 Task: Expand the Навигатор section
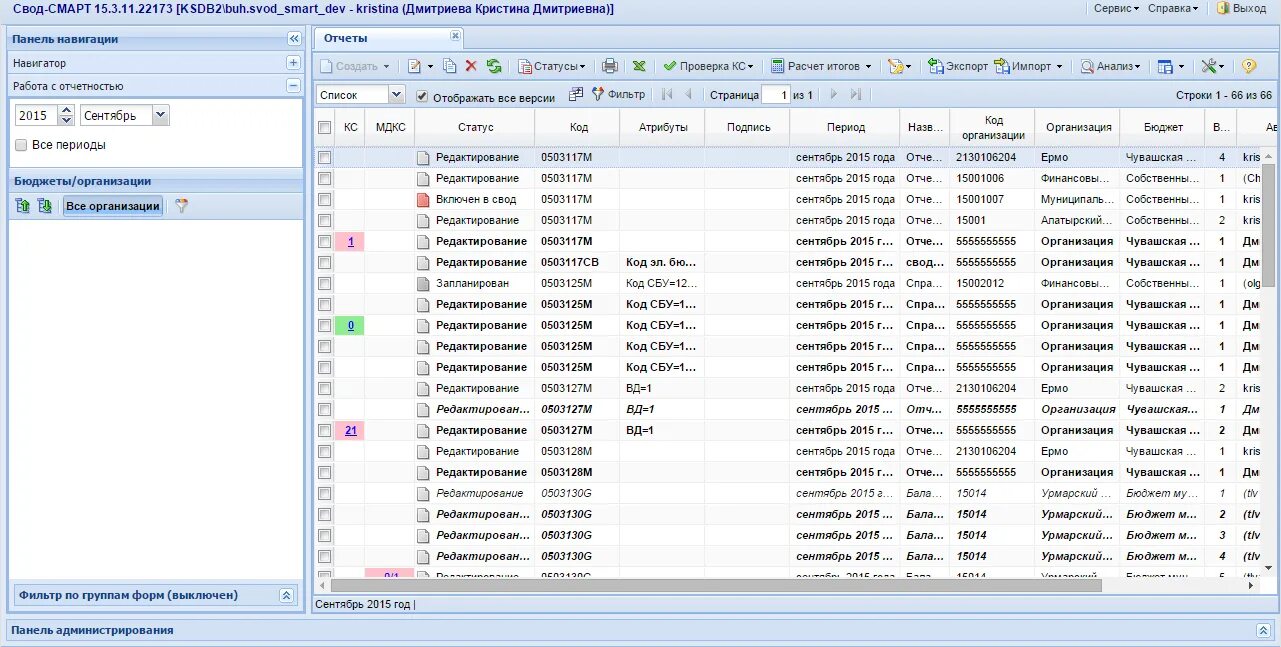pos(293,63)
